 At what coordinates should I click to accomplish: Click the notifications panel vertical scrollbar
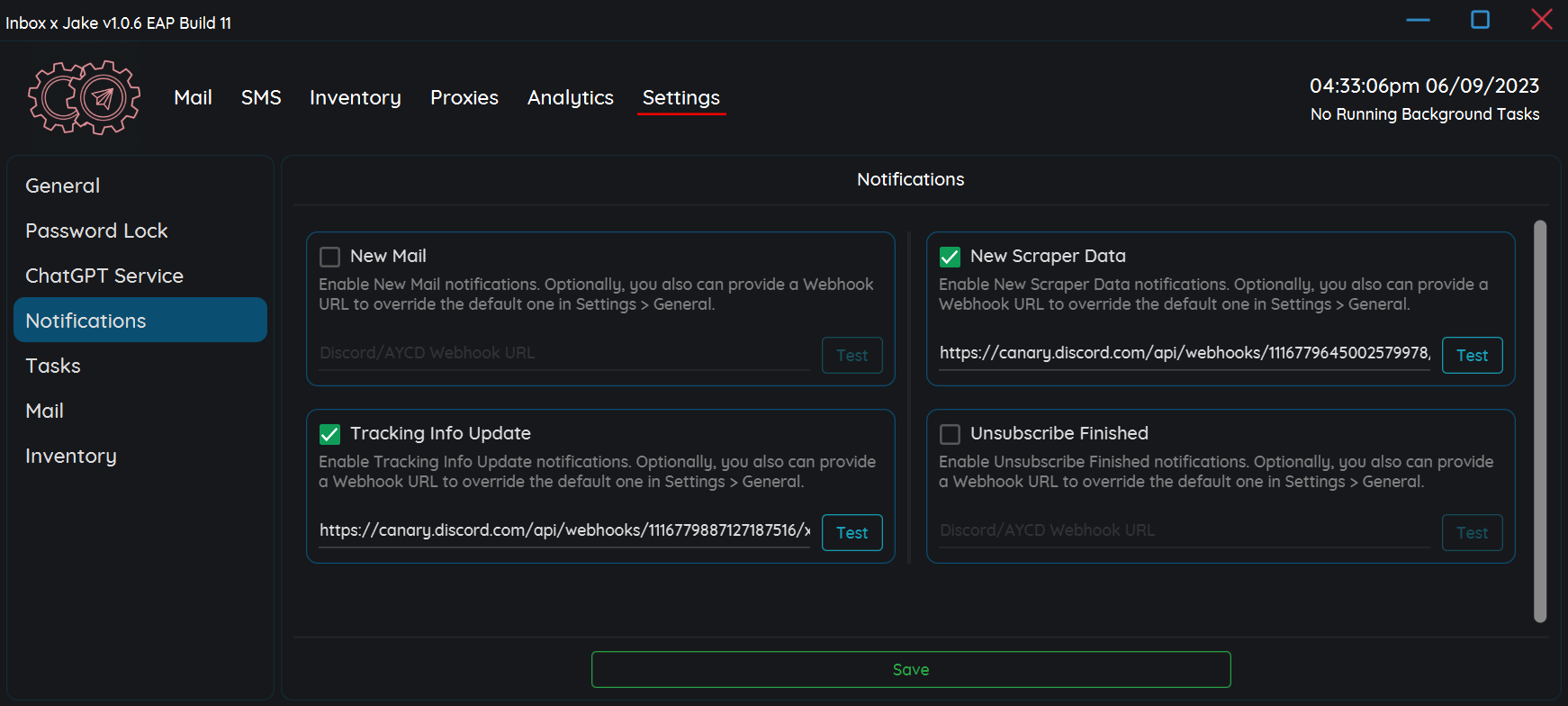1539,421
